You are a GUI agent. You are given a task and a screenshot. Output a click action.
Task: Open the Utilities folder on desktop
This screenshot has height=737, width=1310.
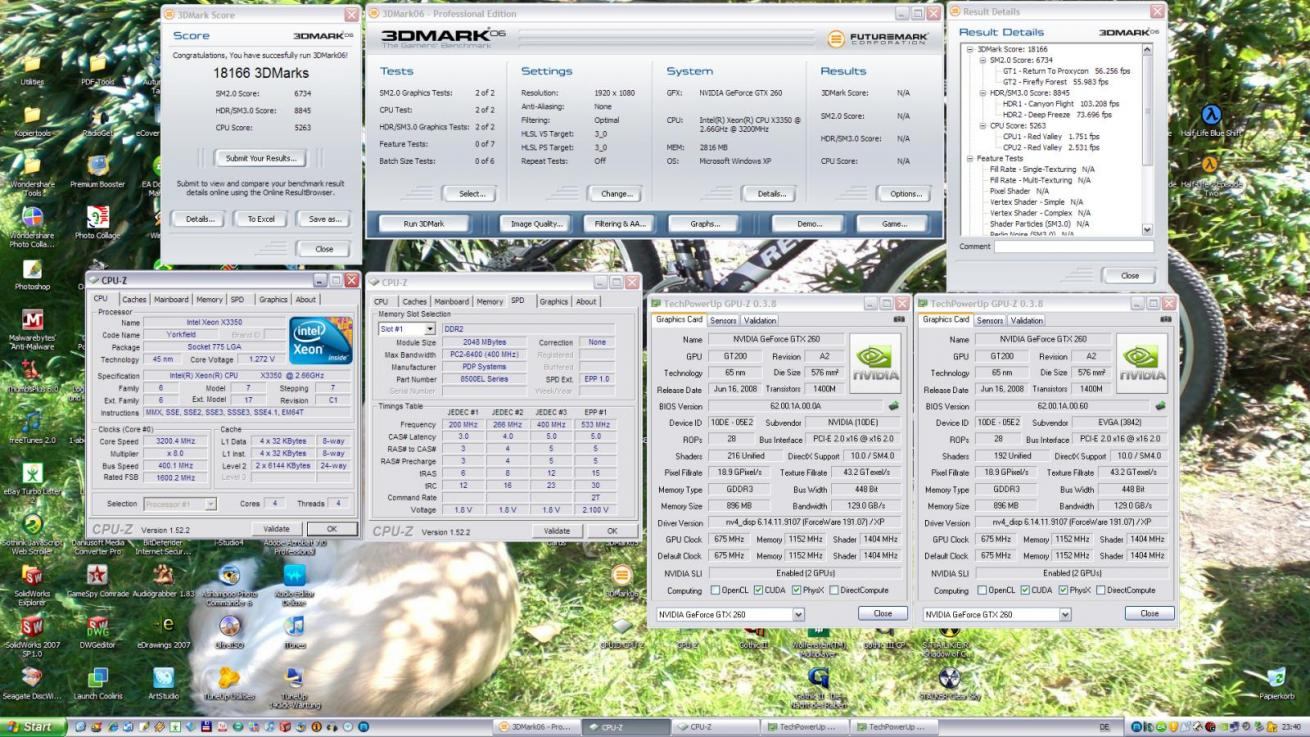pos(32,69)
